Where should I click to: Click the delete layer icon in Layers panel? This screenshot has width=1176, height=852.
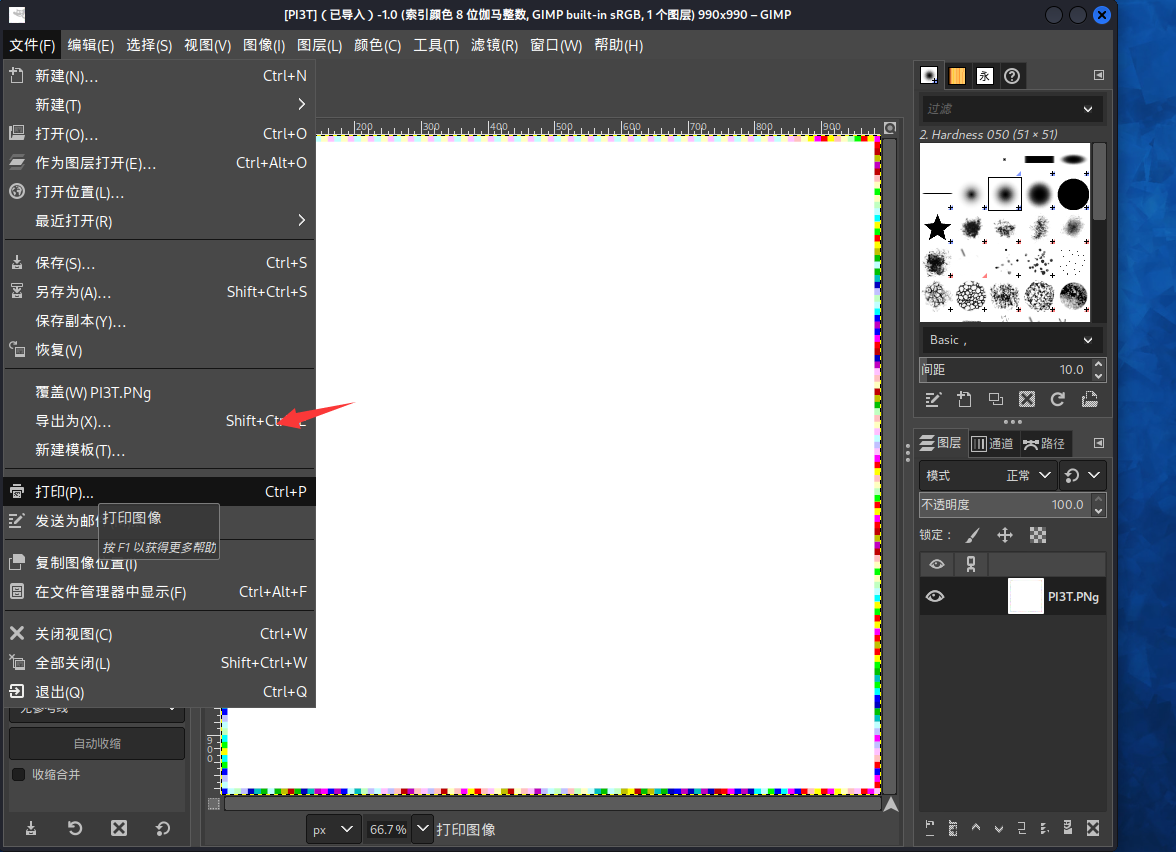tap(1093, 828)
